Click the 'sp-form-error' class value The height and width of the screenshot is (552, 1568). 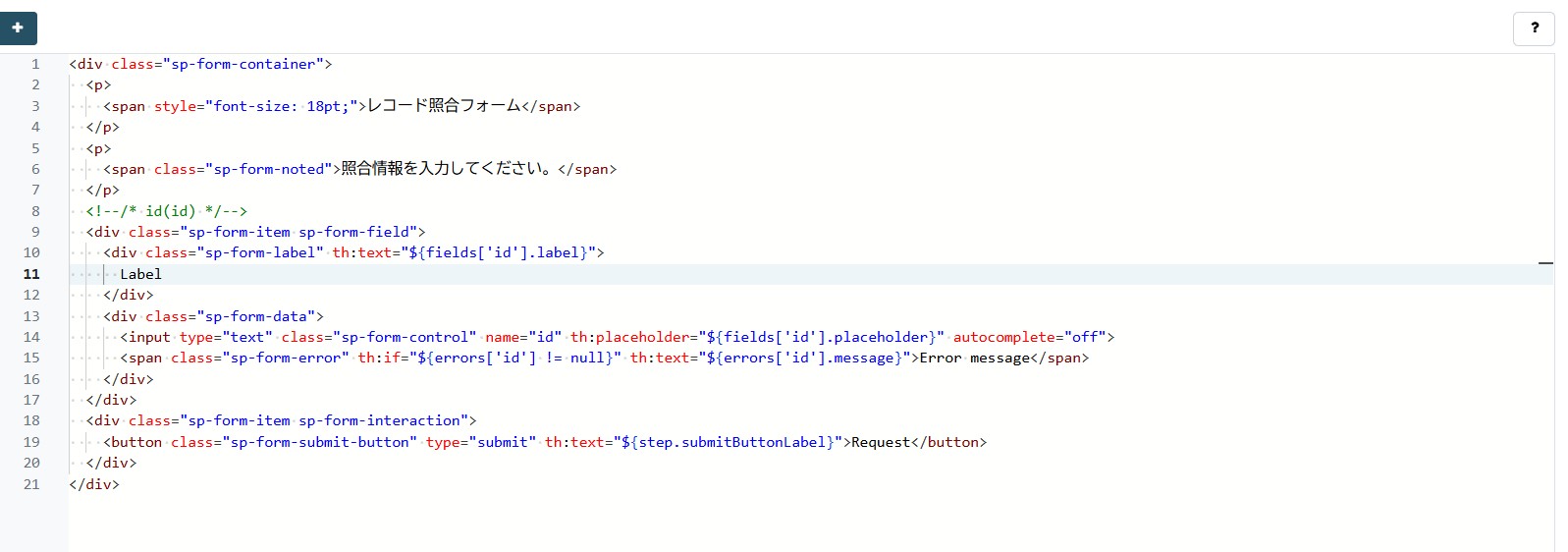[x=286, y=358]
